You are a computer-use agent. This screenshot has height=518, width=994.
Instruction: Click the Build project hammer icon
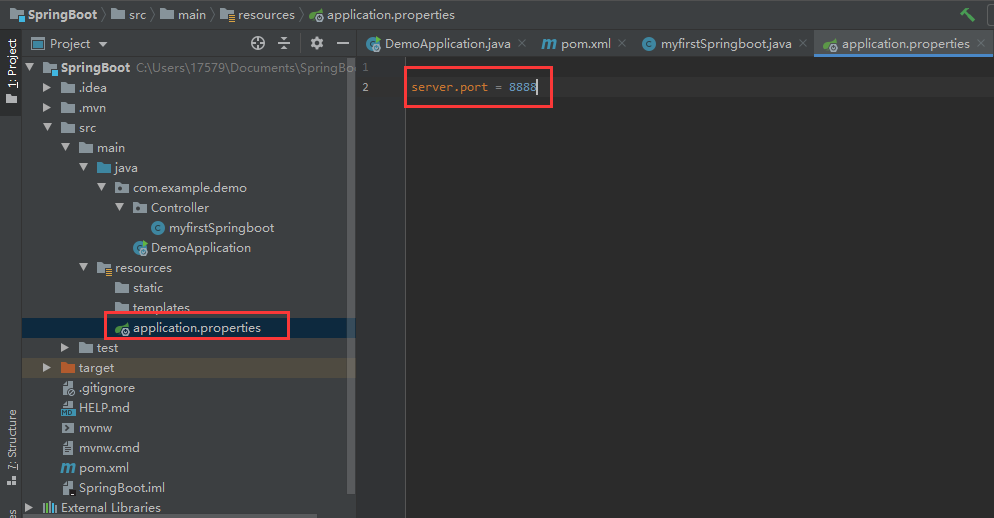[x=967, y=14]
